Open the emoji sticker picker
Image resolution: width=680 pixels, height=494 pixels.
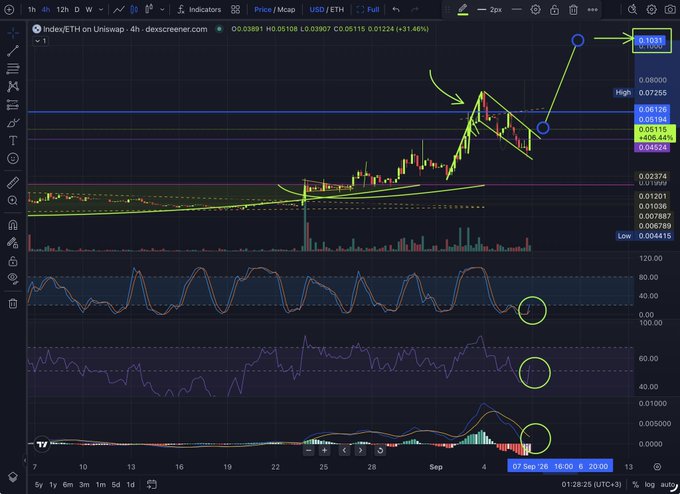point(13,158)
